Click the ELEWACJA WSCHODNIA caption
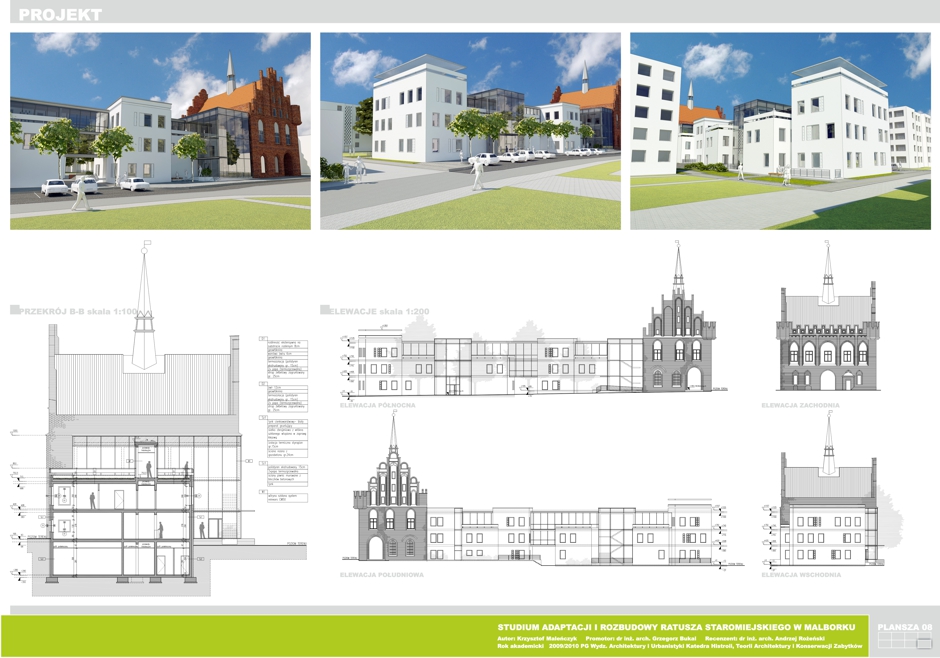The width and height of the screenshot is (940, 658). pyautogui.click(x=800, y=575)
